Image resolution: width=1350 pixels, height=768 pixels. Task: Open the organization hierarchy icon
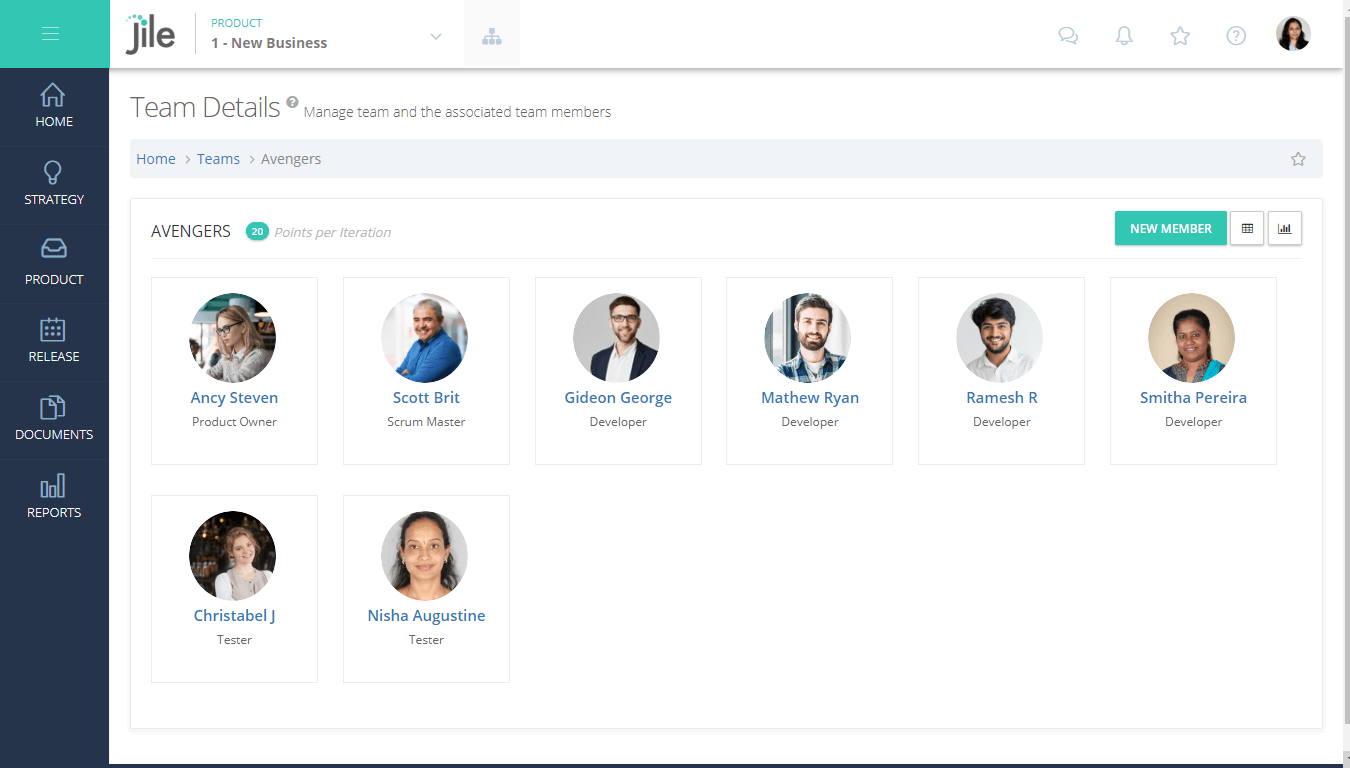[x=491, y=37]
